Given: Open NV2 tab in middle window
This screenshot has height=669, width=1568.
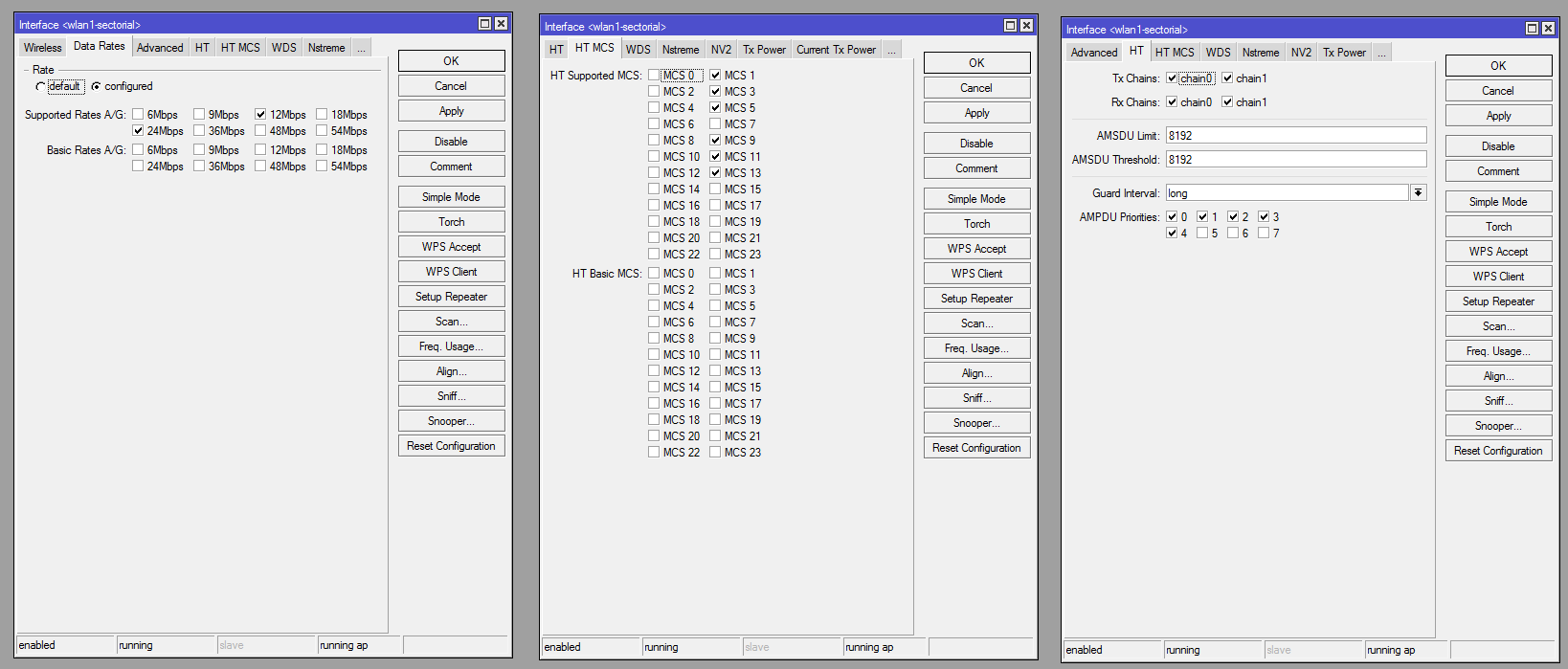Looking at the screenshot, I should (x=721, y=50).
